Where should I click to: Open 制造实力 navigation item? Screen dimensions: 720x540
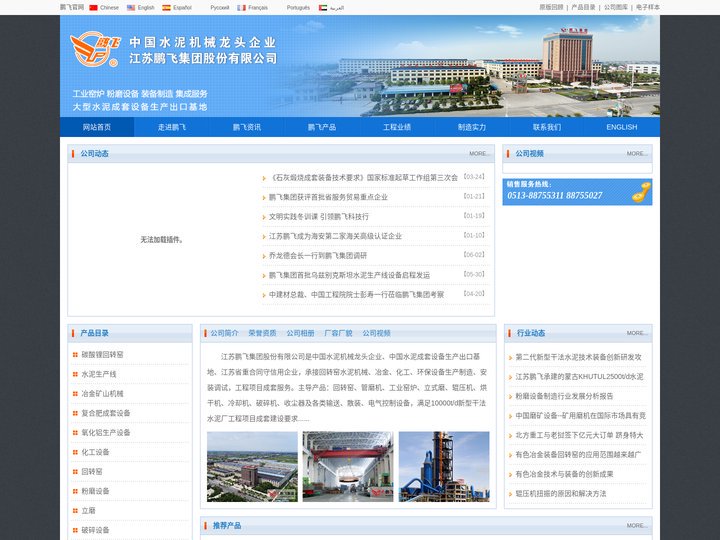(x=472, y=127)
